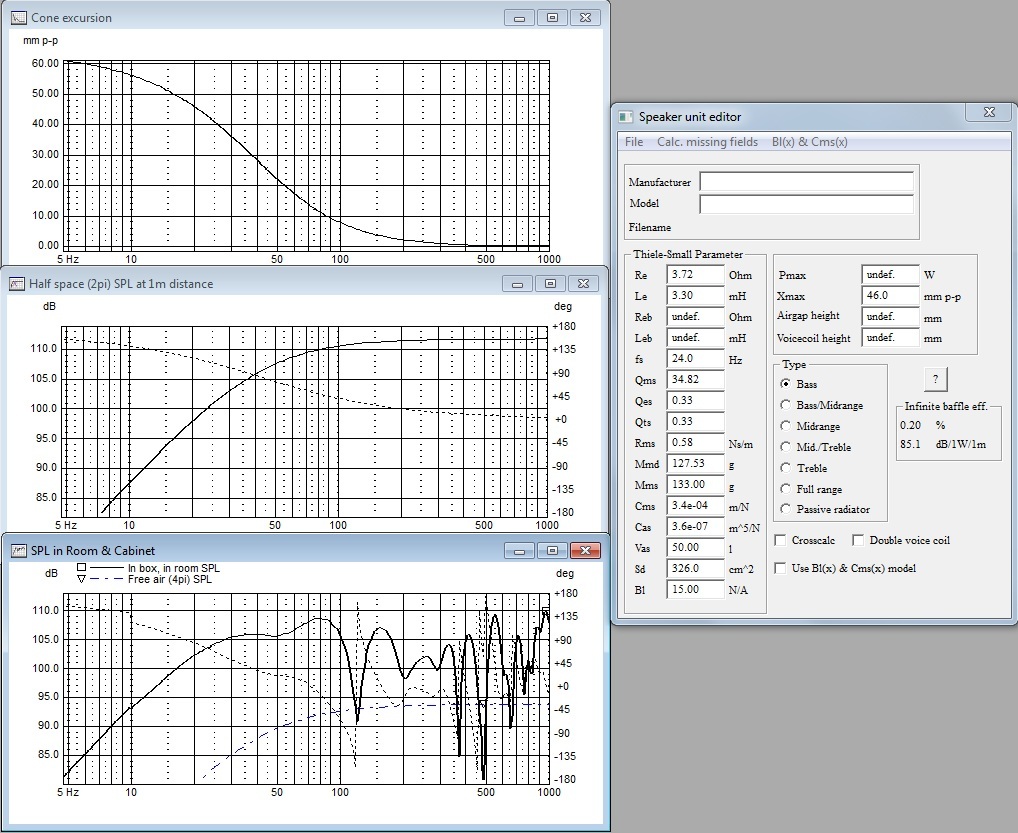Click the Xmax value field
This screenshot has height=833, width=1018.
(889, 296)
